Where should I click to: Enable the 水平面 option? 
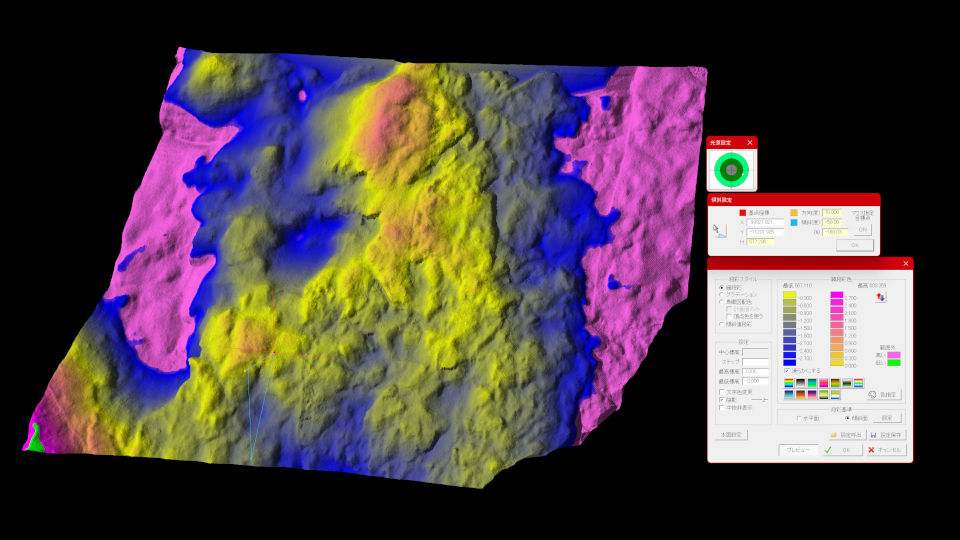[x=799, y=418]
